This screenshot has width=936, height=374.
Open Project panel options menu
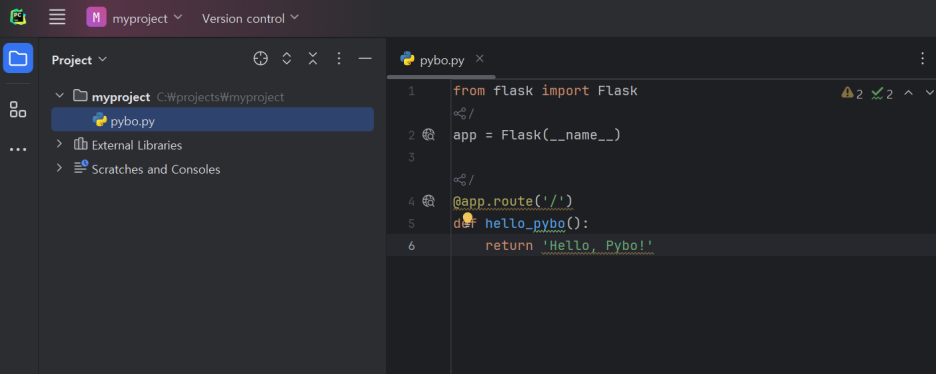(339, 58)
